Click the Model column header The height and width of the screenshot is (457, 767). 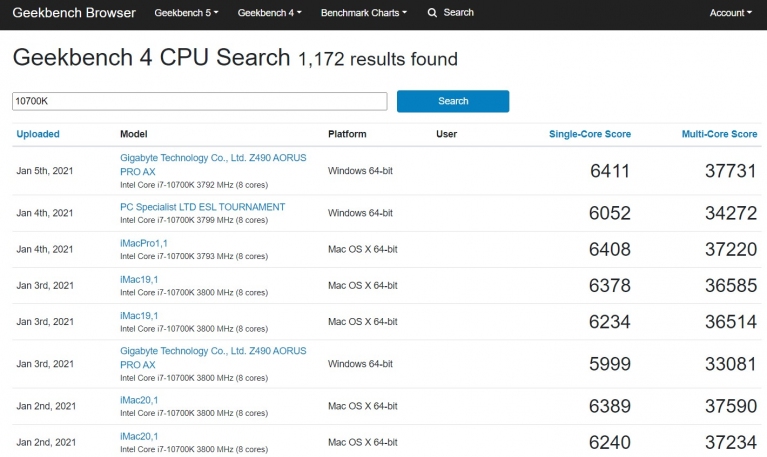[x=134, y=134]
